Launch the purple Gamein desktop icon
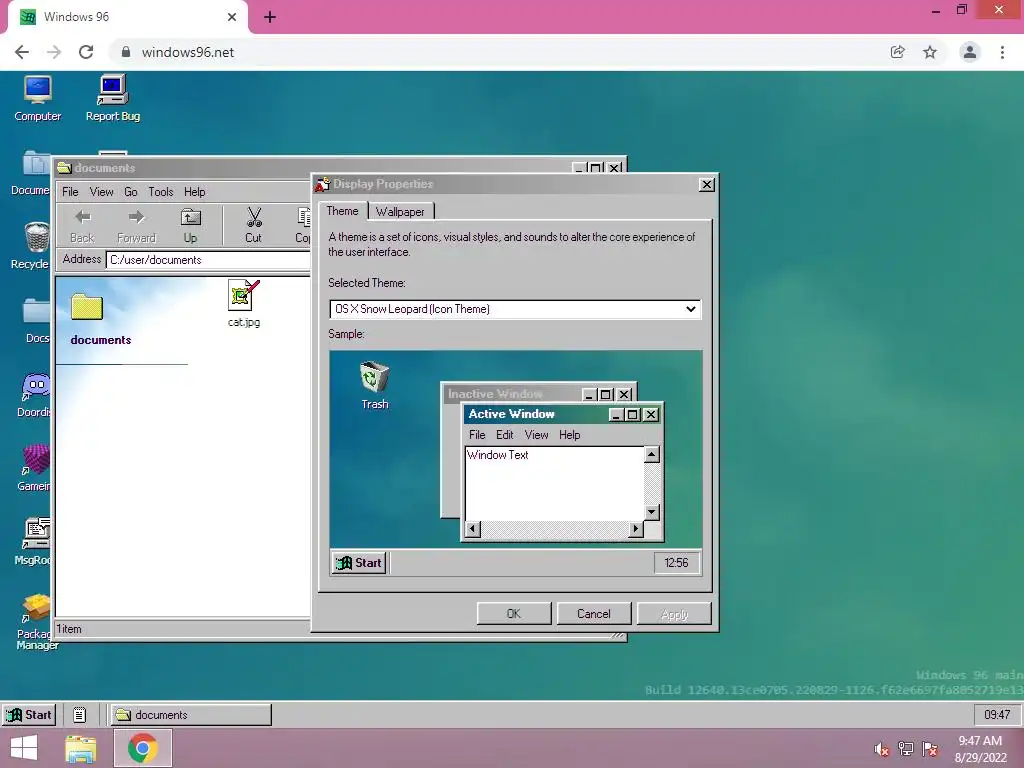Image resolution: width=1024 pixels, height=768 pixels. point(34,468)
